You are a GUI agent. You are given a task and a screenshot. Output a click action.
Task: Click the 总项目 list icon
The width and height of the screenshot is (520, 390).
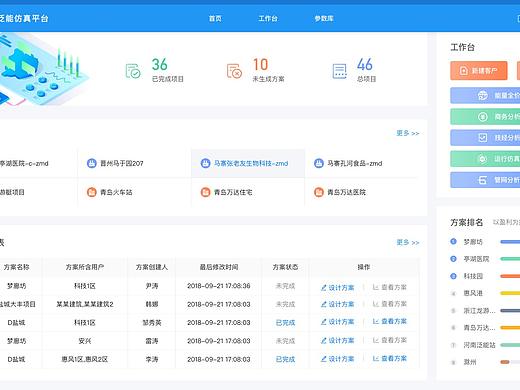click(x=339, y=71)
